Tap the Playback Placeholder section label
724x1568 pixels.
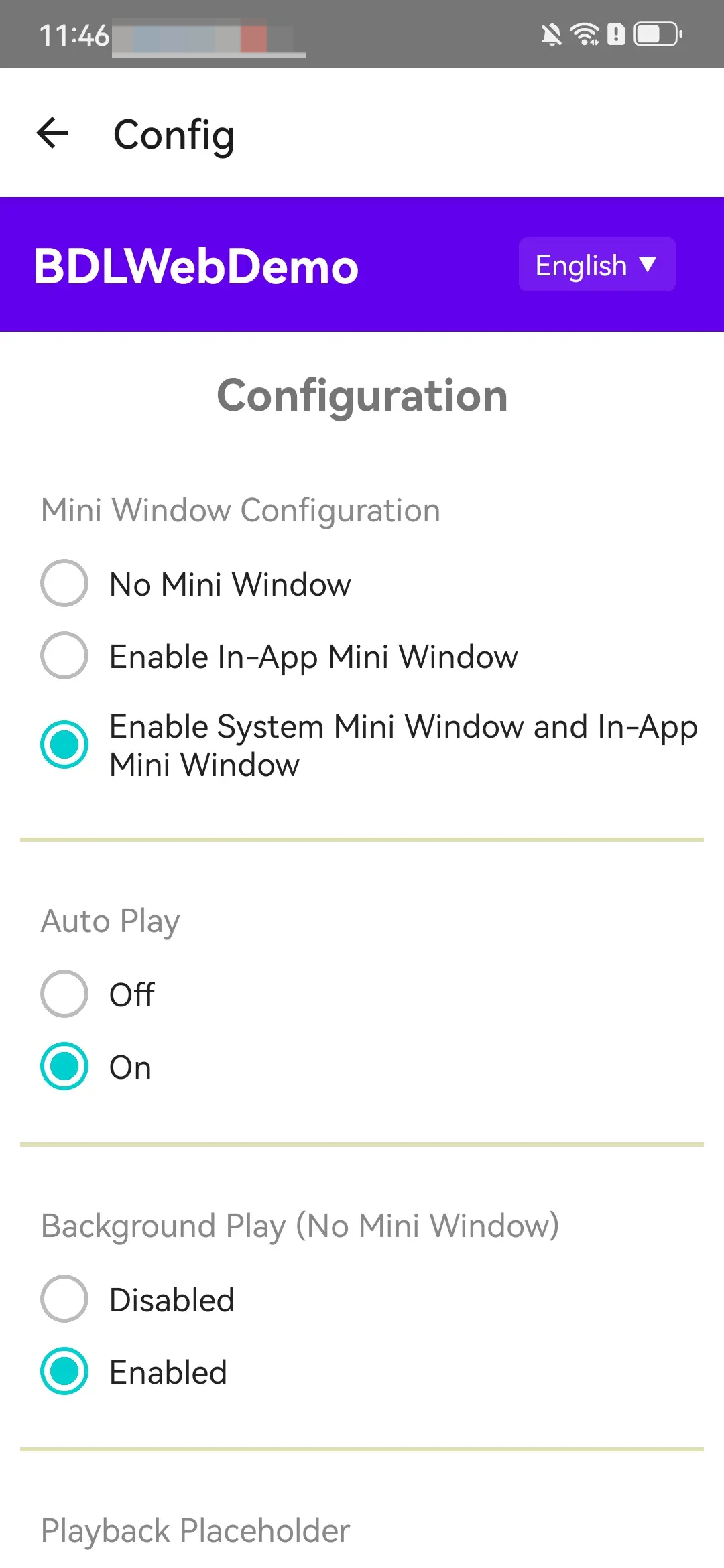point(195,1531)
